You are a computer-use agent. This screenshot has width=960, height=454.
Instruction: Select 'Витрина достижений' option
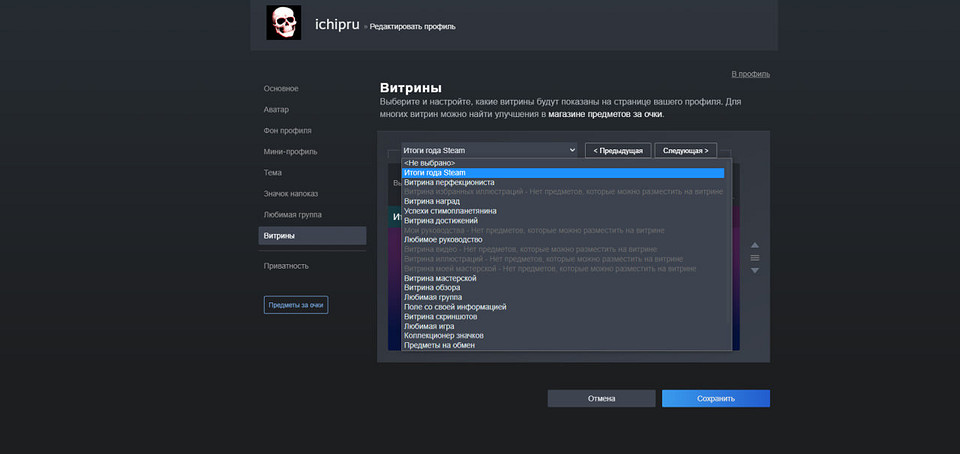point(563,221)
